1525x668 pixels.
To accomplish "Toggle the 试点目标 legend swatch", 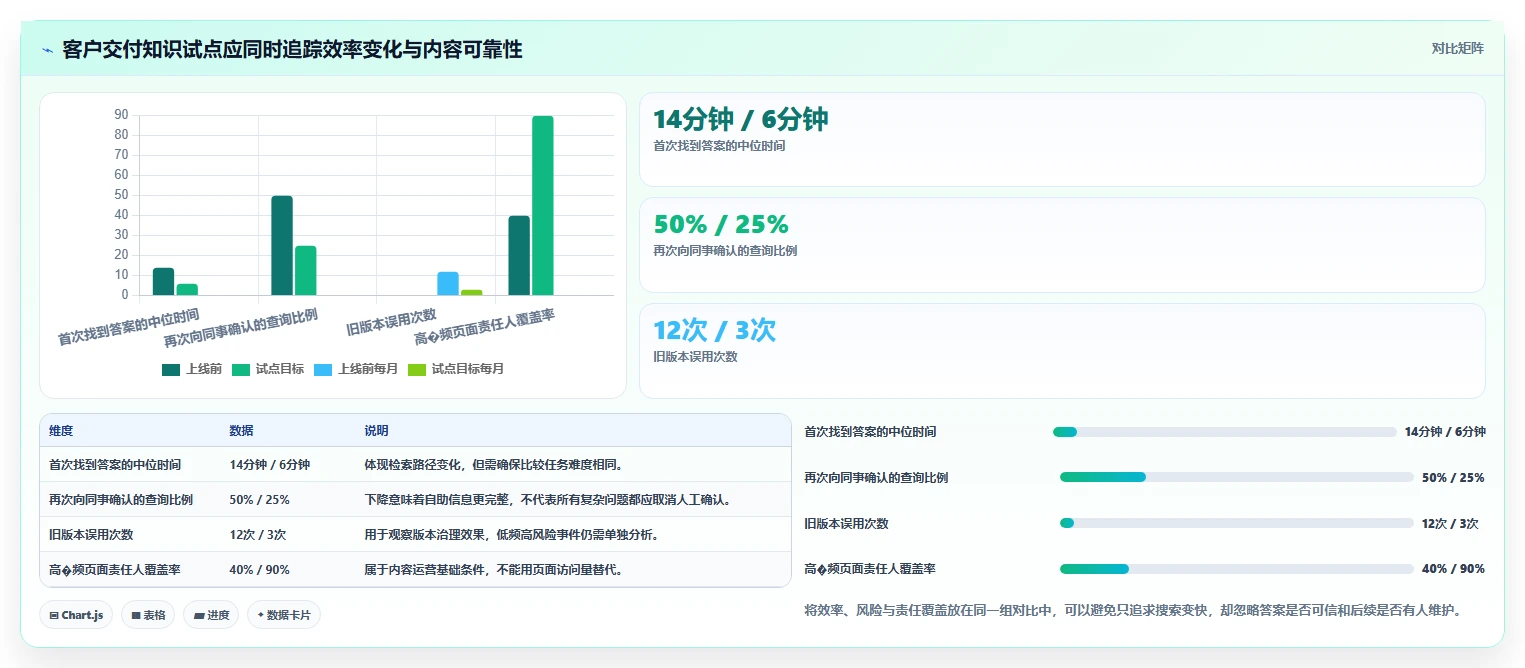I will 241,369.
